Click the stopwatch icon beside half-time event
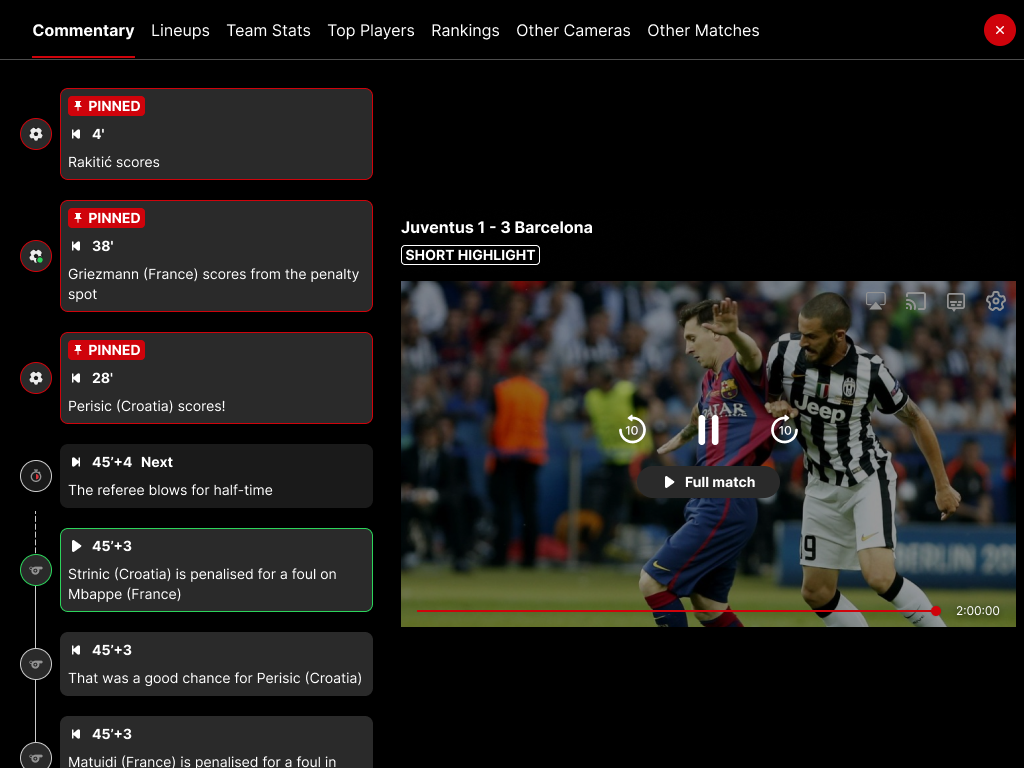The width and height of the screenshot is (1024, 768). click(36, 476)
